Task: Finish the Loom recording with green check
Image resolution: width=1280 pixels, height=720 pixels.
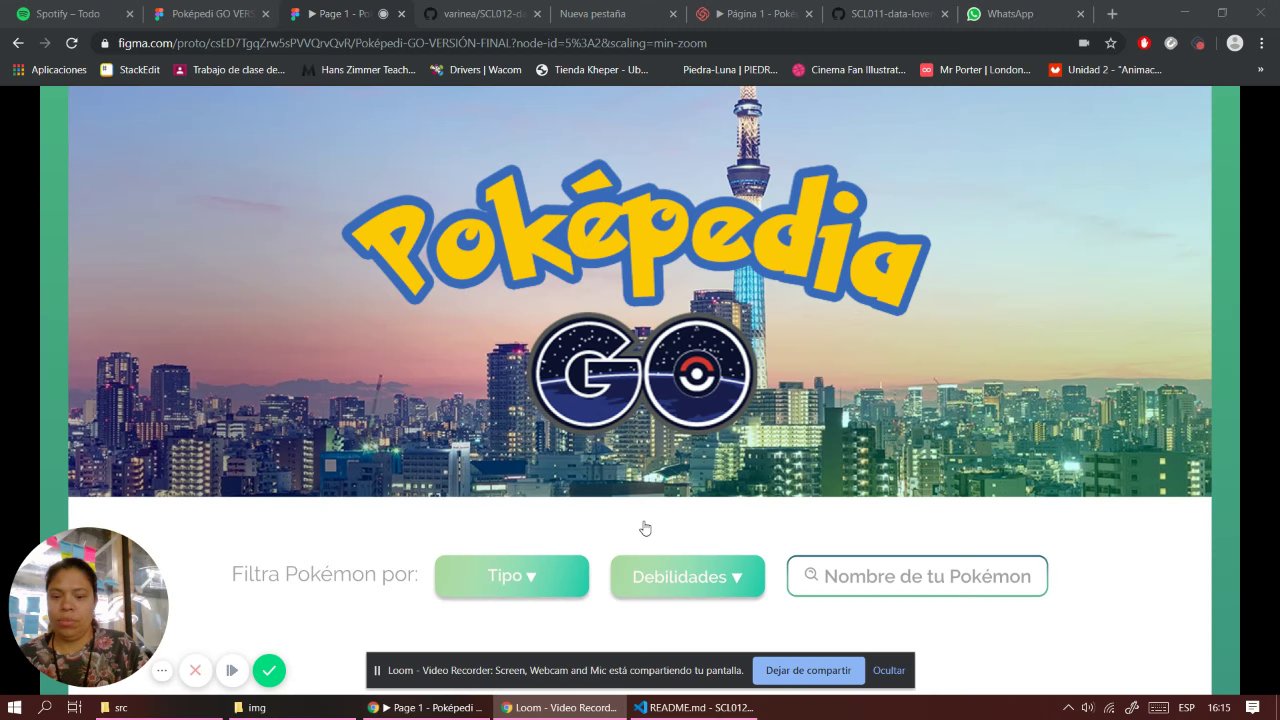Action: tap(269, 670)
